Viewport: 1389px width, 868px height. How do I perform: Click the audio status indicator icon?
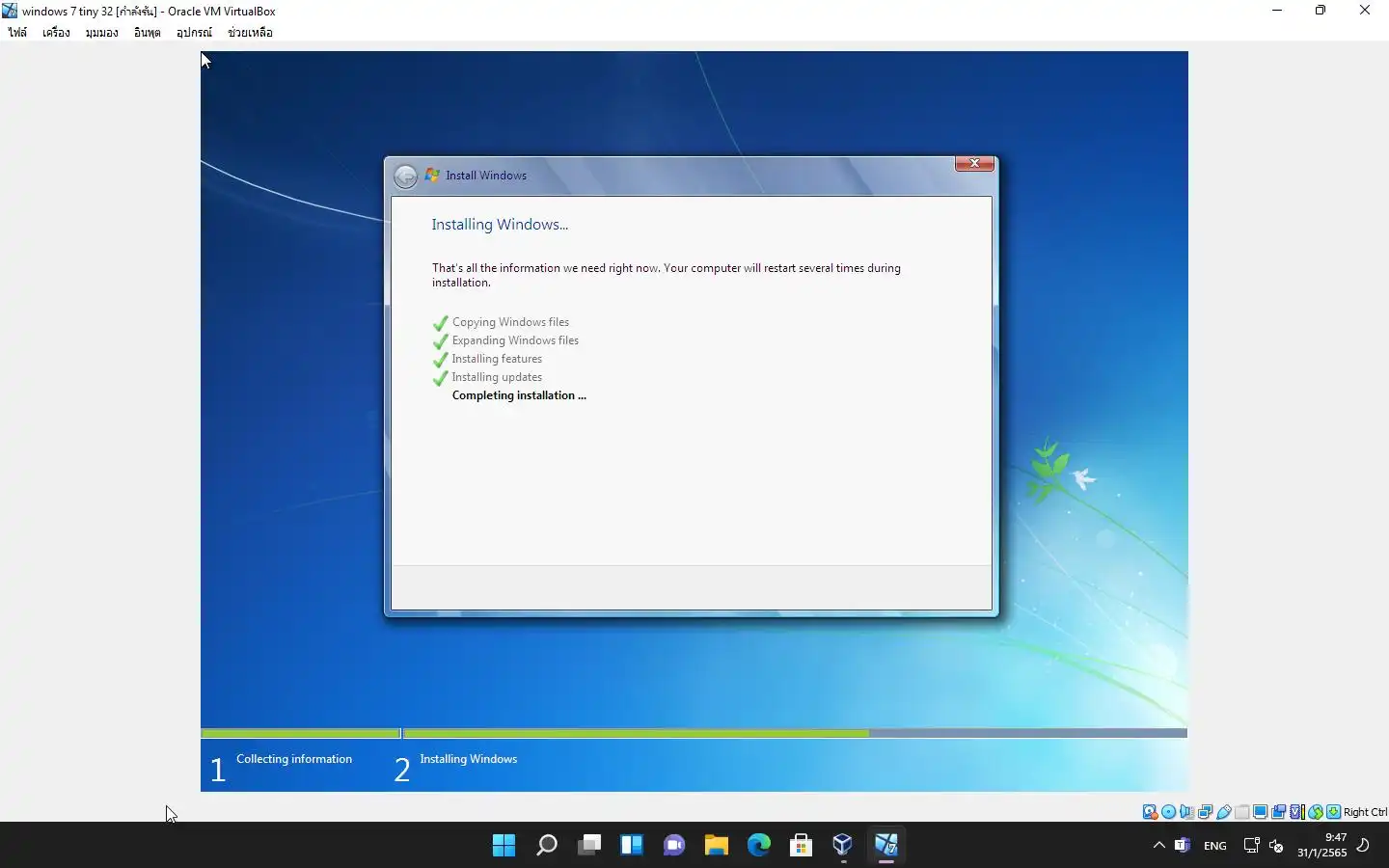click(x=1186, y=812)
